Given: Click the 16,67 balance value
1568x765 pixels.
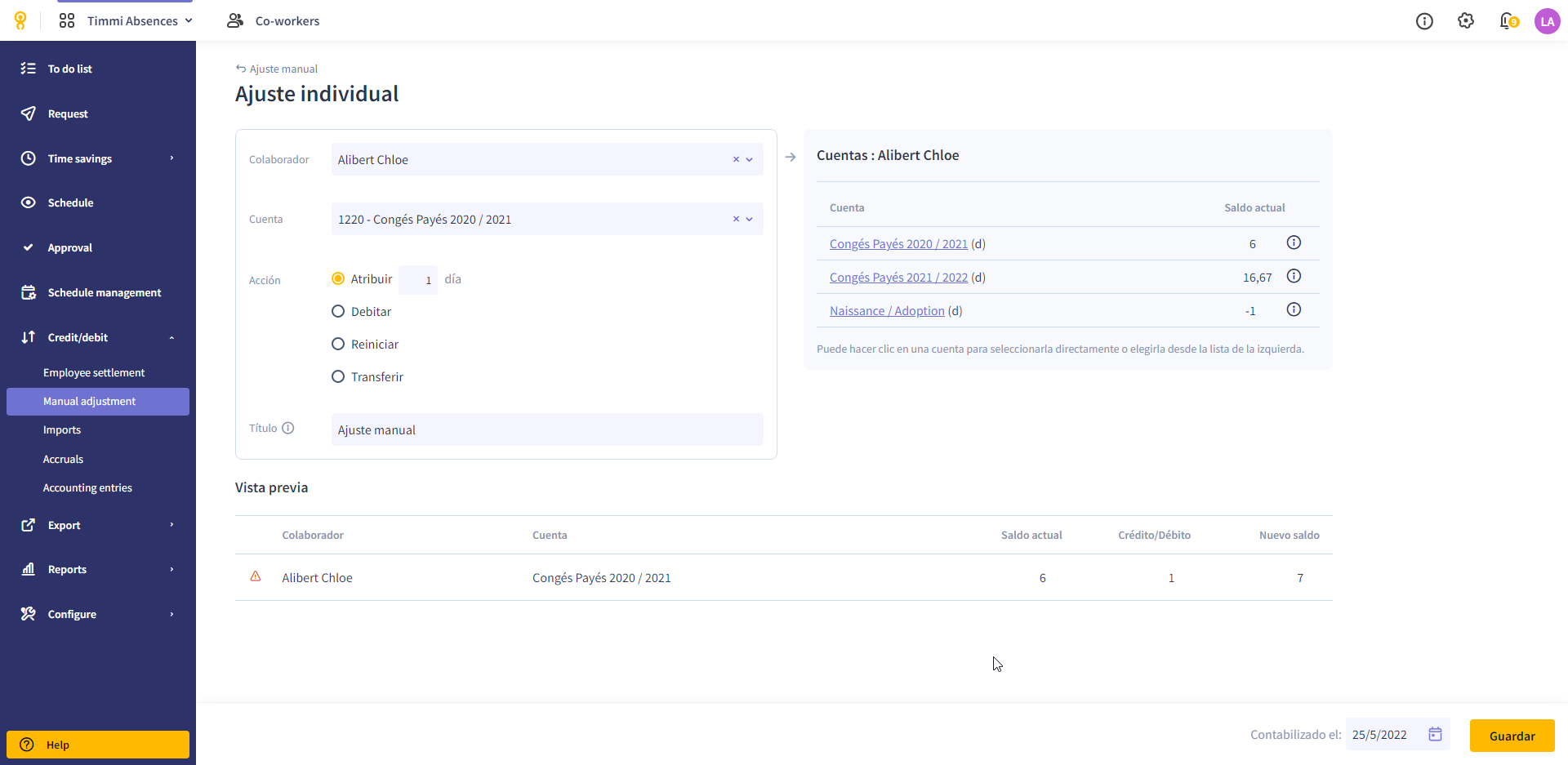Looking at the screenshot, I should (x=1257, y=278).
